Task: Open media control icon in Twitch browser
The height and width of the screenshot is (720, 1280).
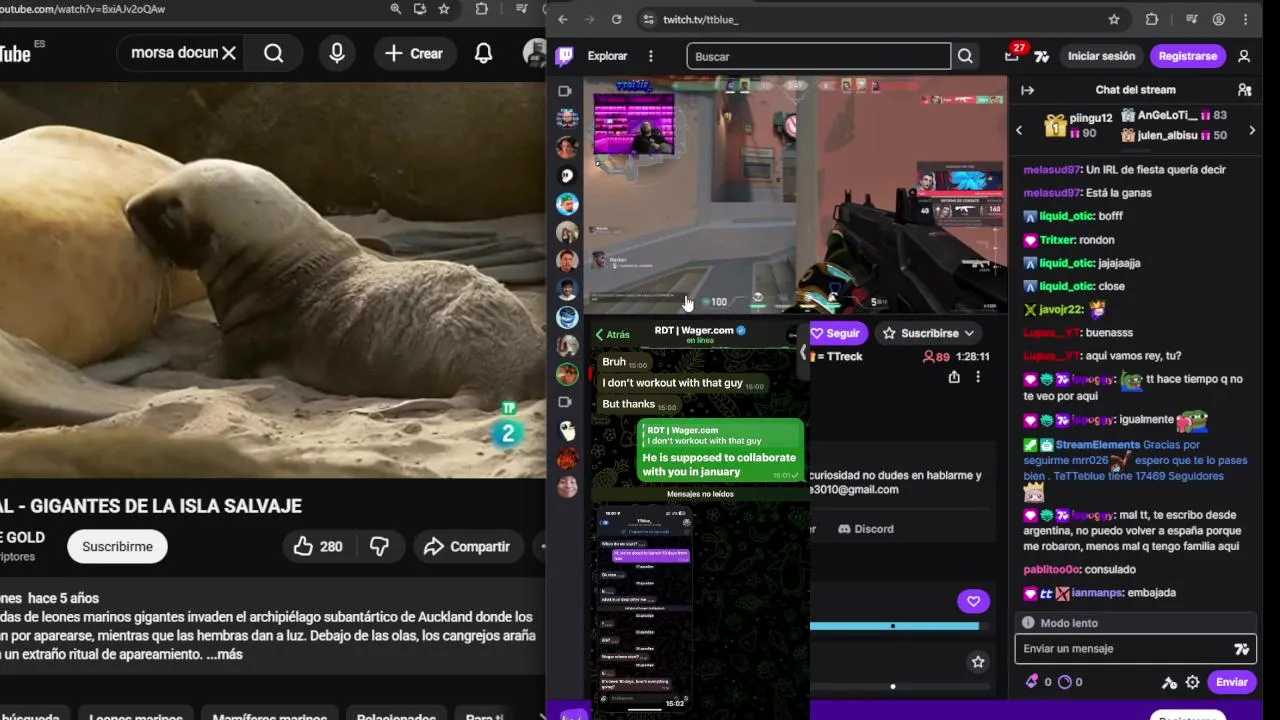Action: tap(1191, 19)
